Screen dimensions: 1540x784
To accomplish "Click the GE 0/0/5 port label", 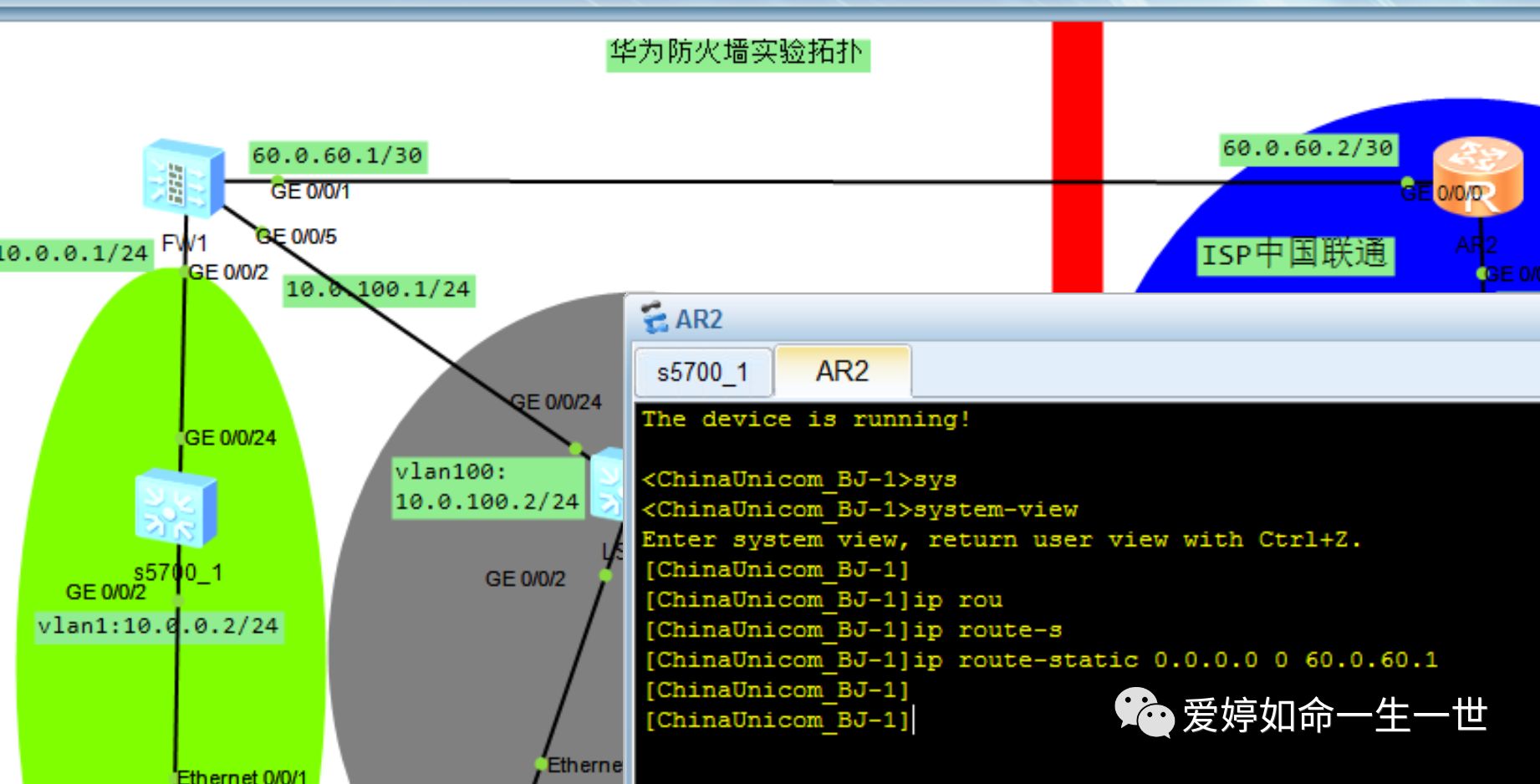I will coord(296,237).
